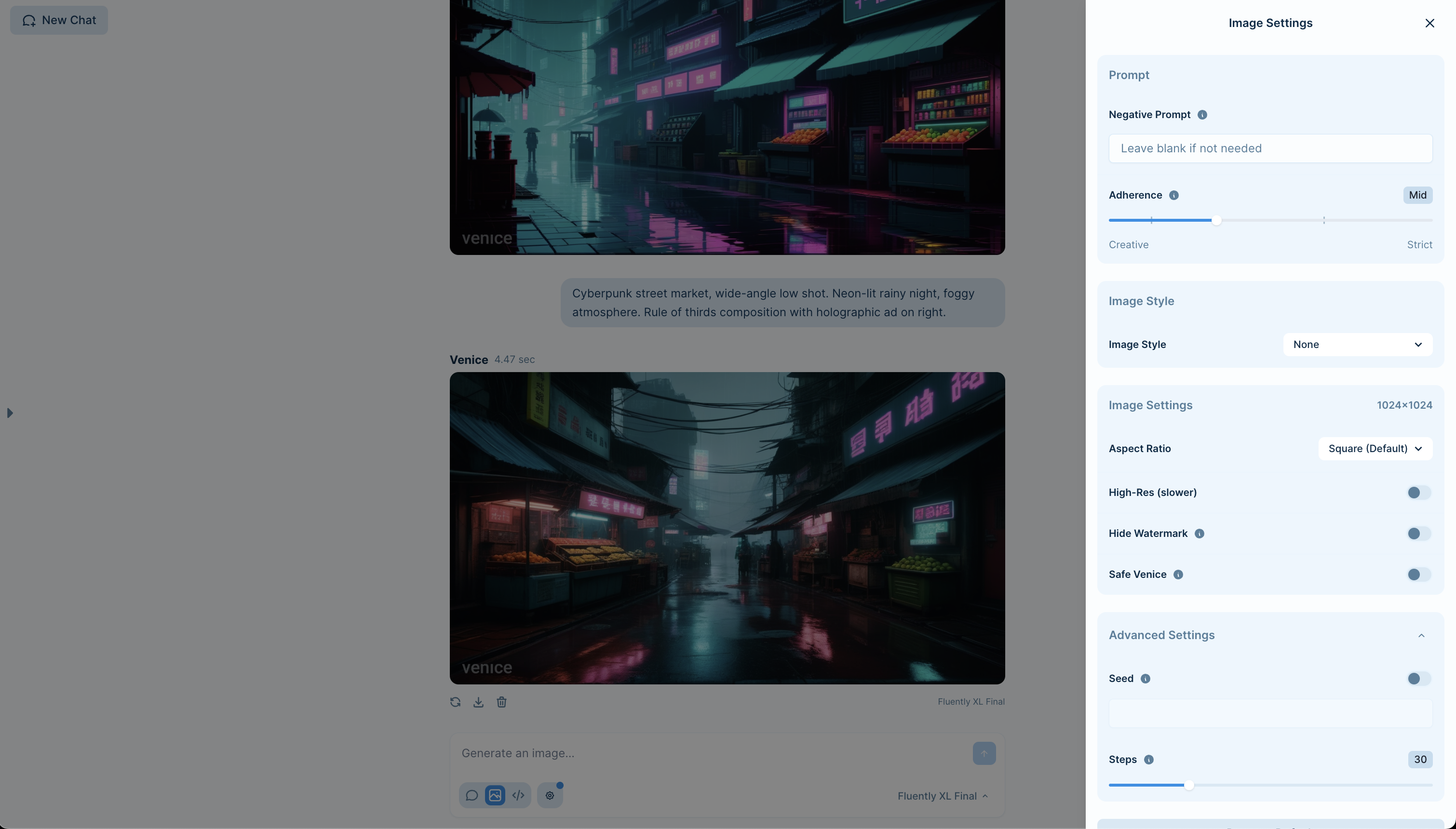Viewport: 1456px width, 829px height.
Task: Select the image generation mode icon
Action: pos(495,795)
